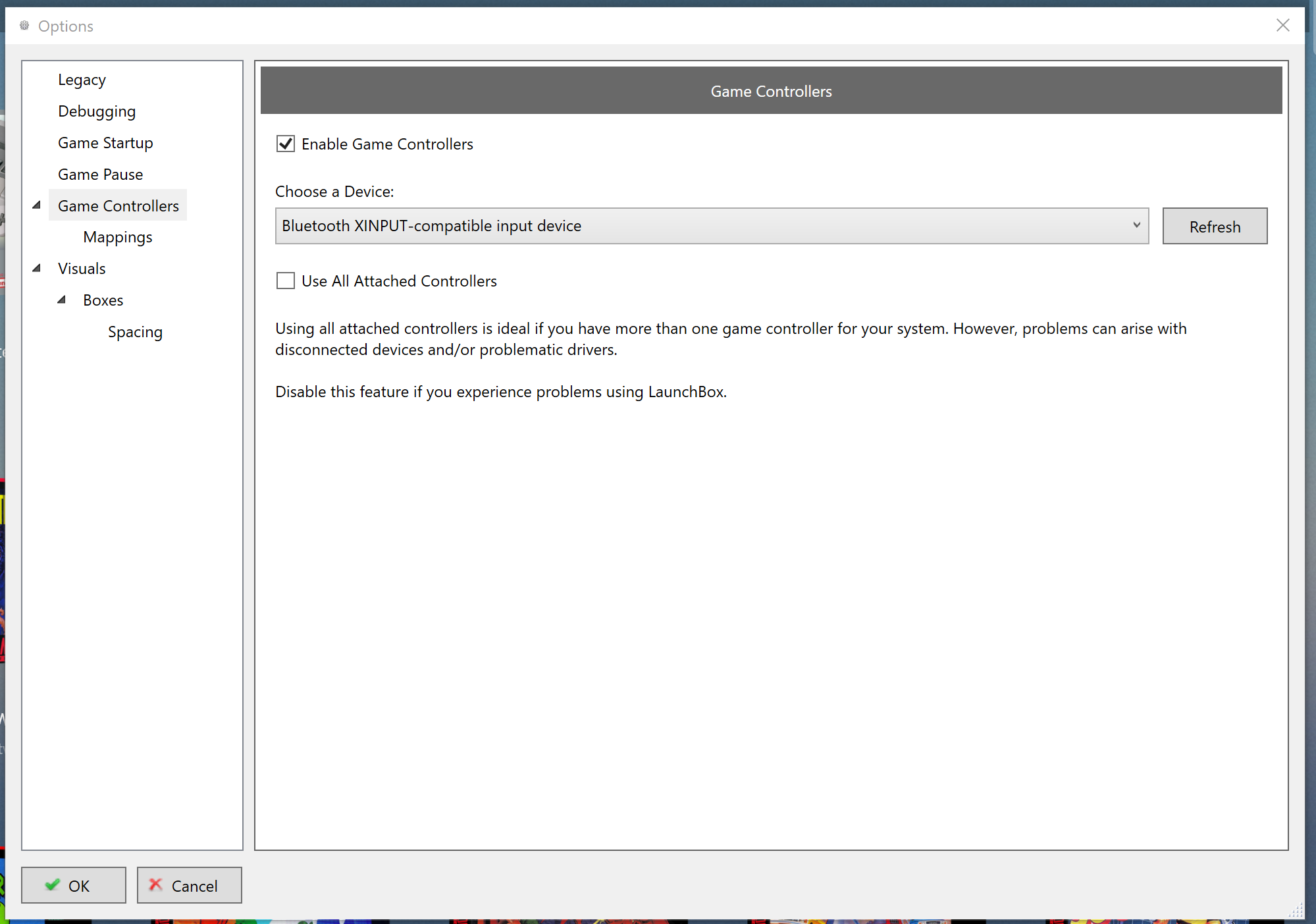This screenshot has height=924, width=1316.
Task: Click the Options gear icon in the title bar
Action: pos(24,26)
